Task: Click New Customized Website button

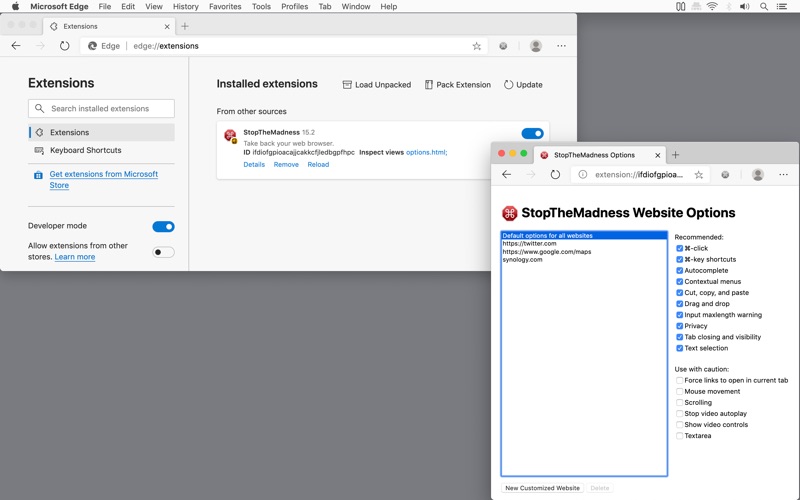Action: point(542,488)
